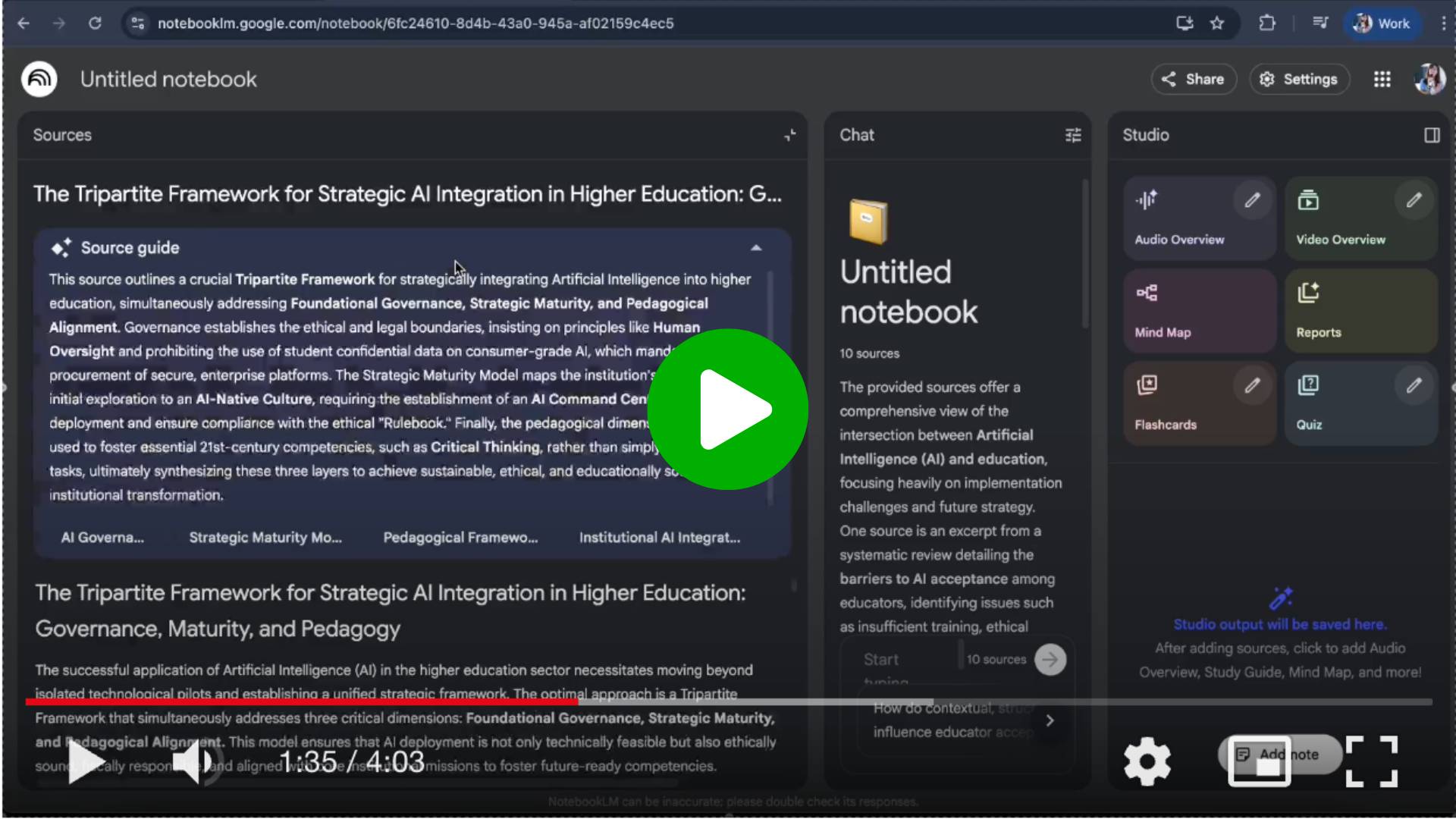Click the chat configure sliders icon
The image size is (1456, 819).
tap(1073, 135)
